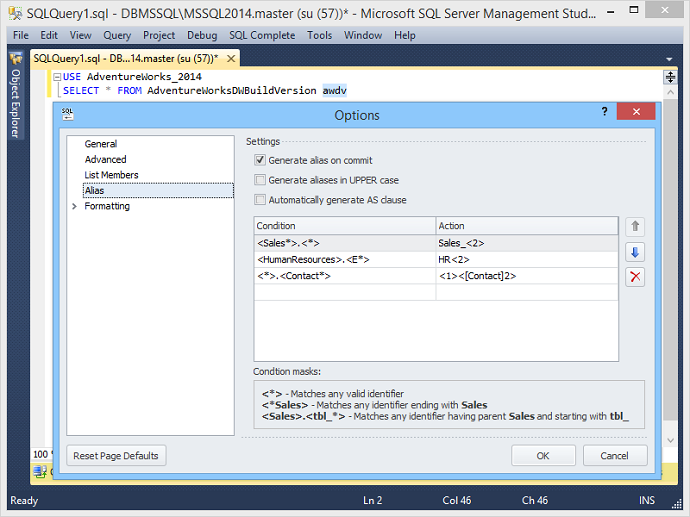Toggle Generate alias on commit
This screenshot has width=690, height=517.
(260, 160)
